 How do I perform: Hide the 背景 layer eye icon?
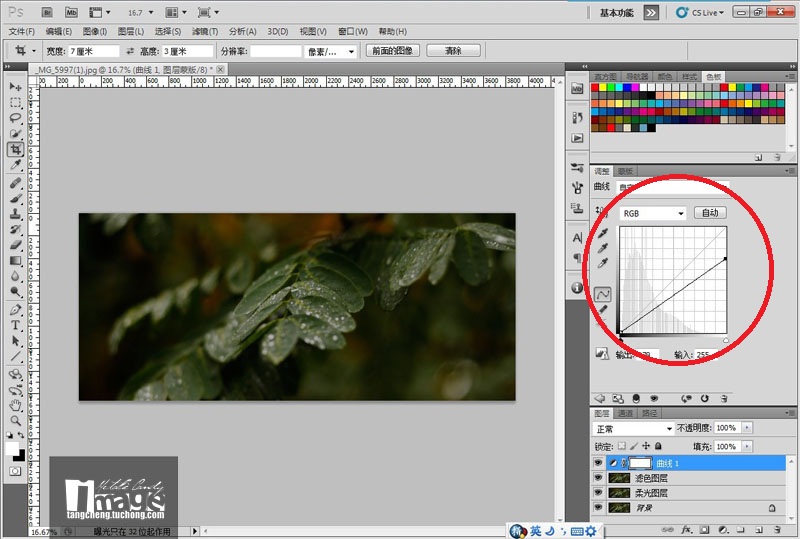(599, 508)
